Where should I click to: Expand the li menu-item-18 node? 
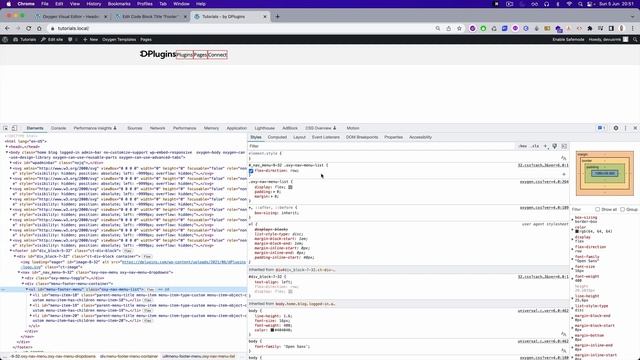pos(31,295)
